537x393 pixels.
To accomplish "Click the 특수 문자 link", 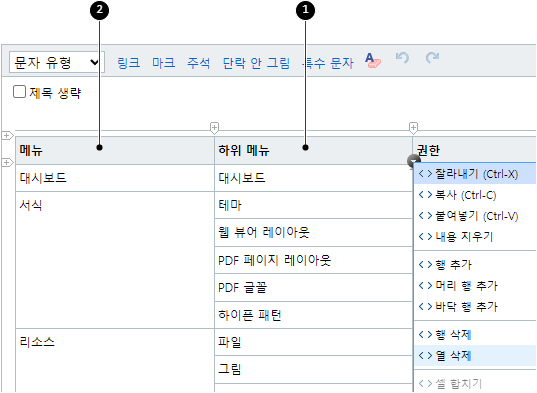I will 328,63.
